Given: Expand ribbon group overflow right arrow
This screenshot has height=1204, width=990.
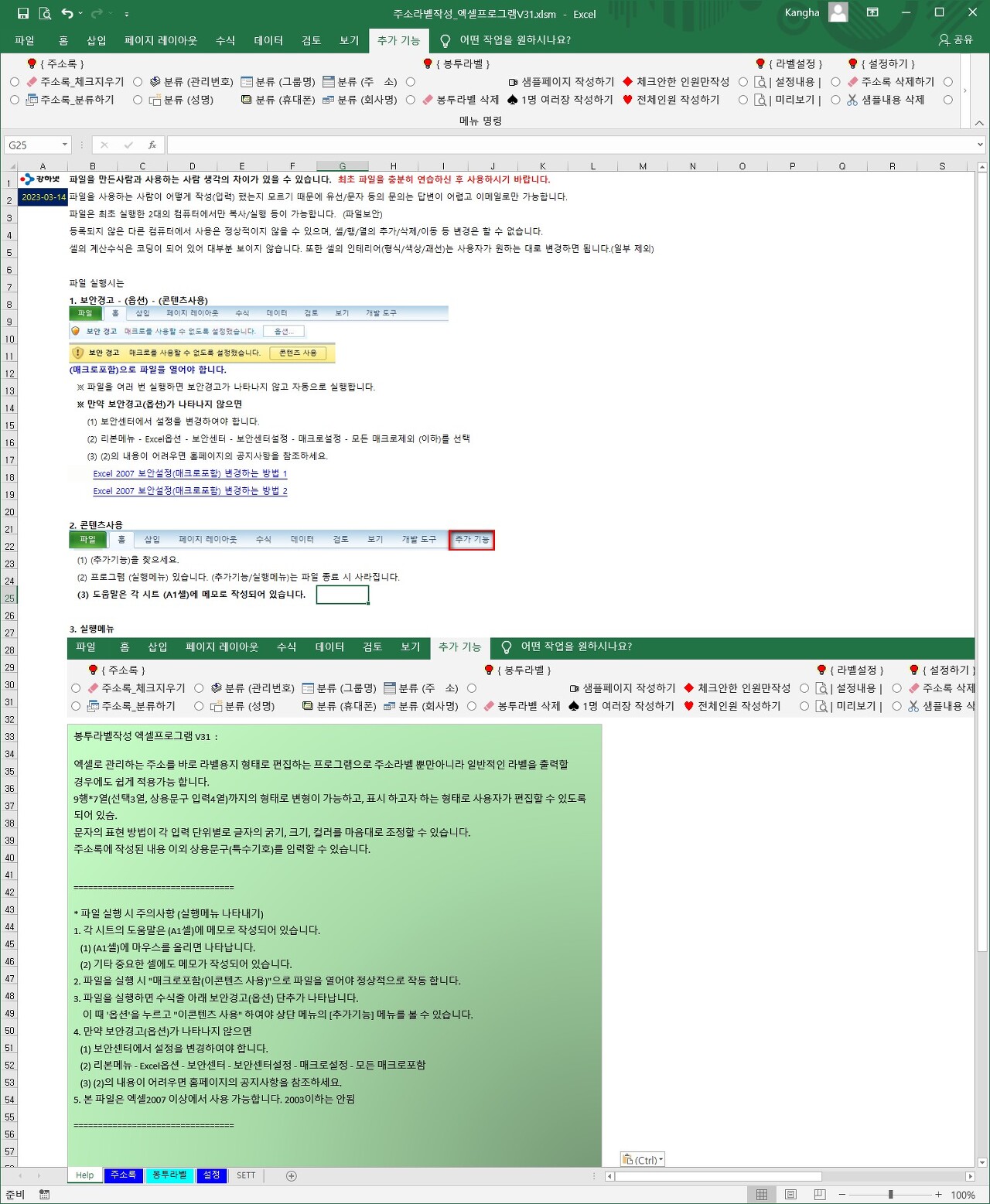Looking at the screenshot, I should point(964,90).
